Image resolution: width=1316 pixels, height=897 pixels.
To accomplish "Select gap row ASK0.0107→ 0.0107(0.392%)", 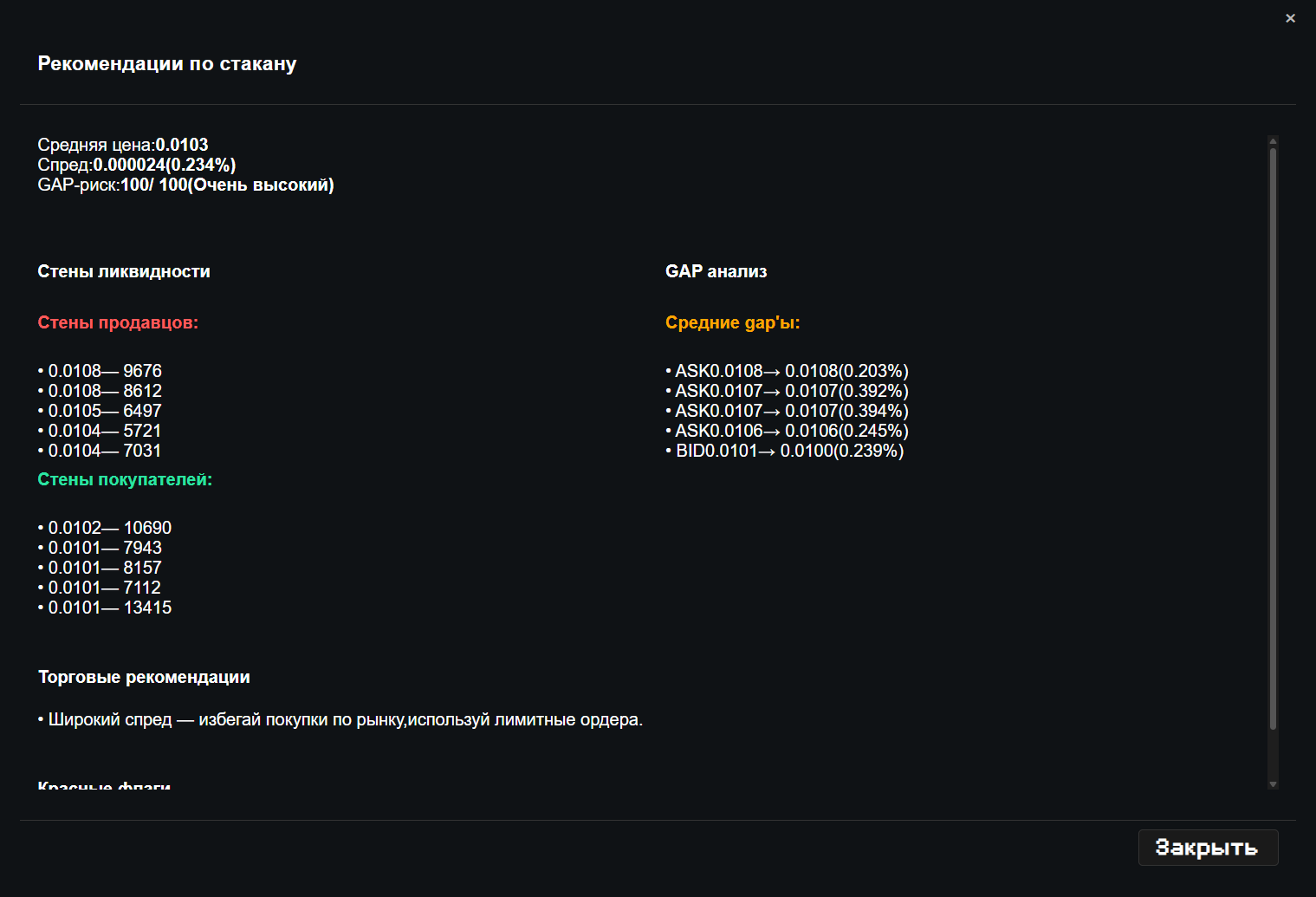I will coord(787,391).
